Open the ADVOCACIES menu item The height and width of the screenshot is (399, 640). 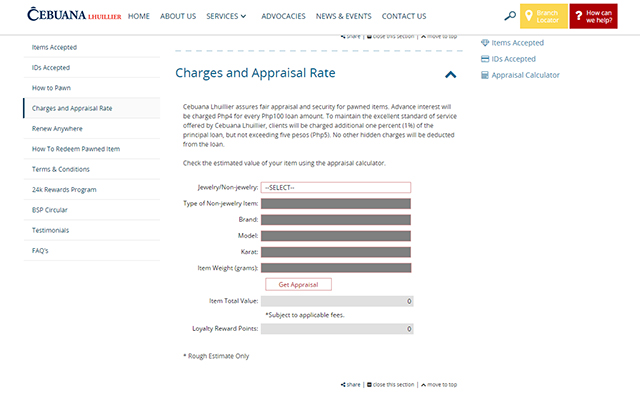click(283, 16)
